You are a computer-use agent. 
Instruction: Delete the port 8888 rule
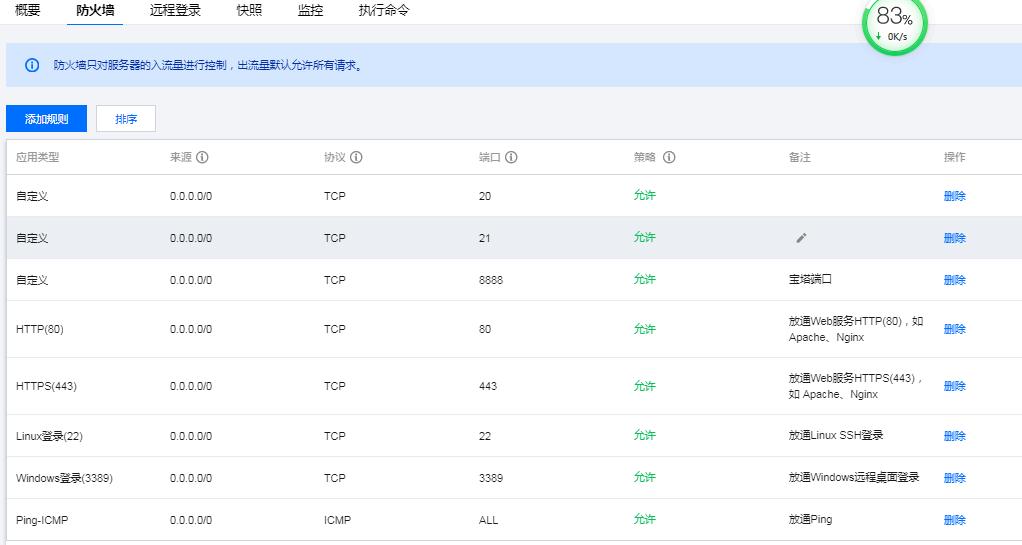point(954,280)
